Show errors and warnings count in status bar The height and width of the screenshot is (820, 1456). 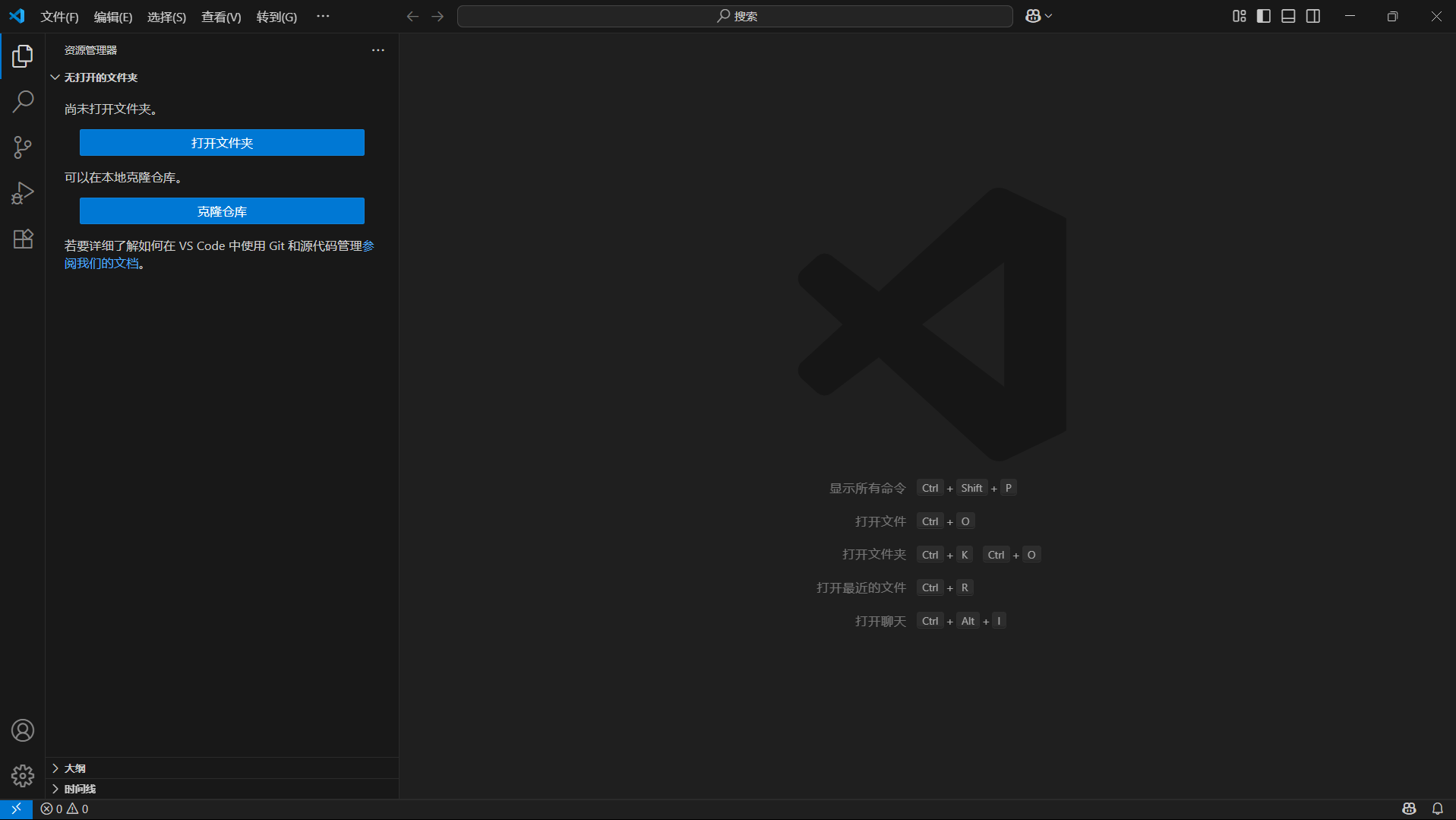[x=65, y=809]
